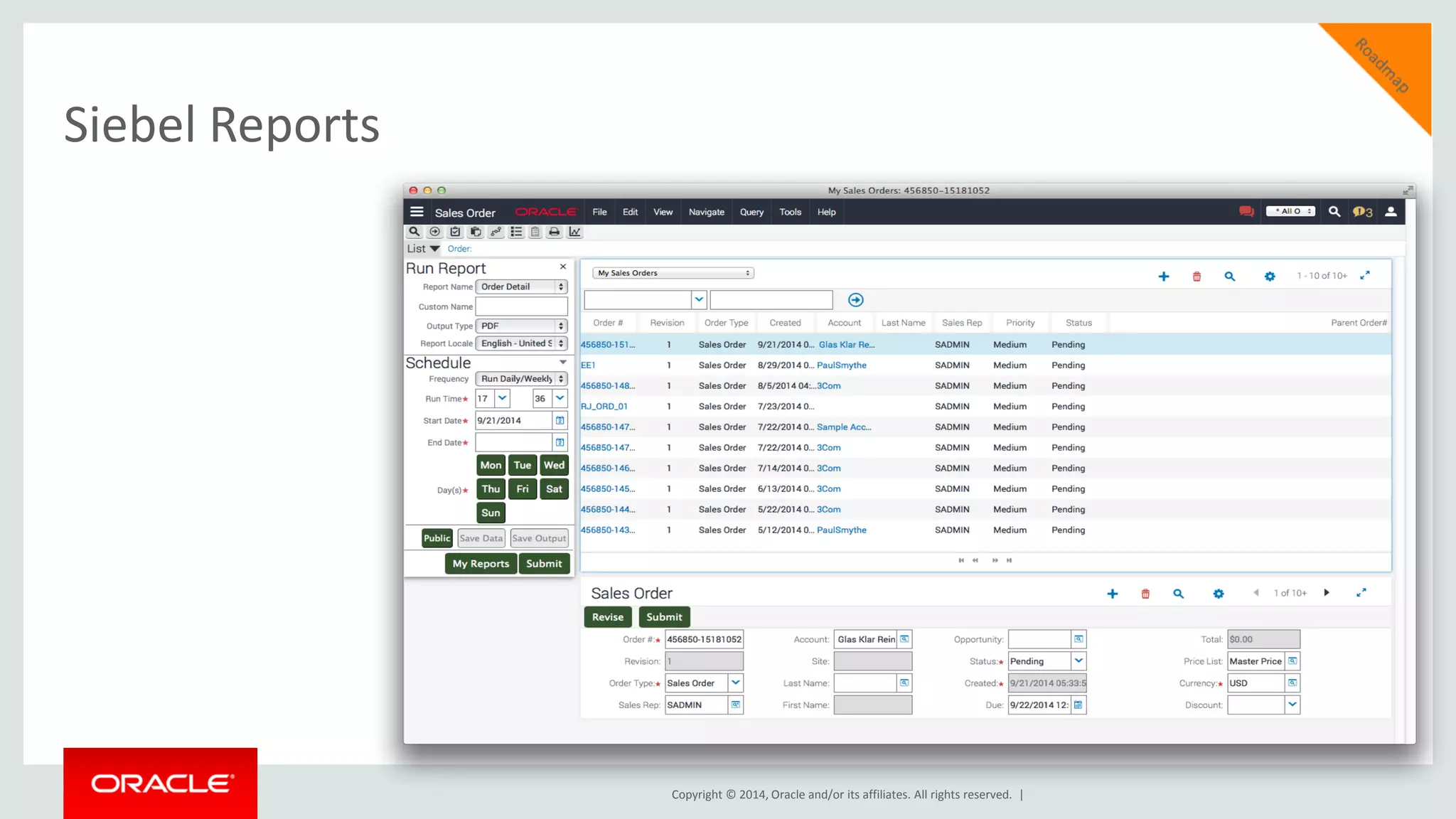Open the Frequency Run Daily/Weekly dropdown
This screenshot has height=819, width=1456.
coord(521,379)
